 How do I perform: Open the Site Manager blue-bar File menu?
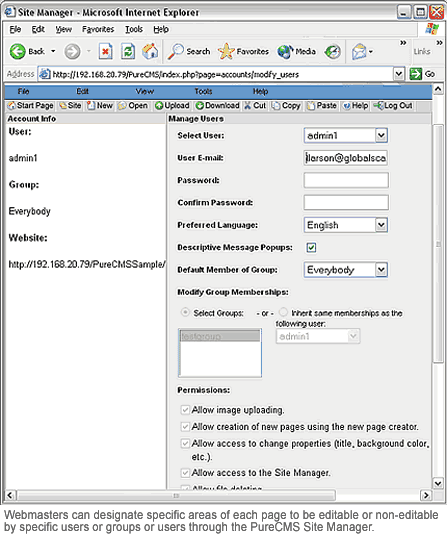coord(23,91)
